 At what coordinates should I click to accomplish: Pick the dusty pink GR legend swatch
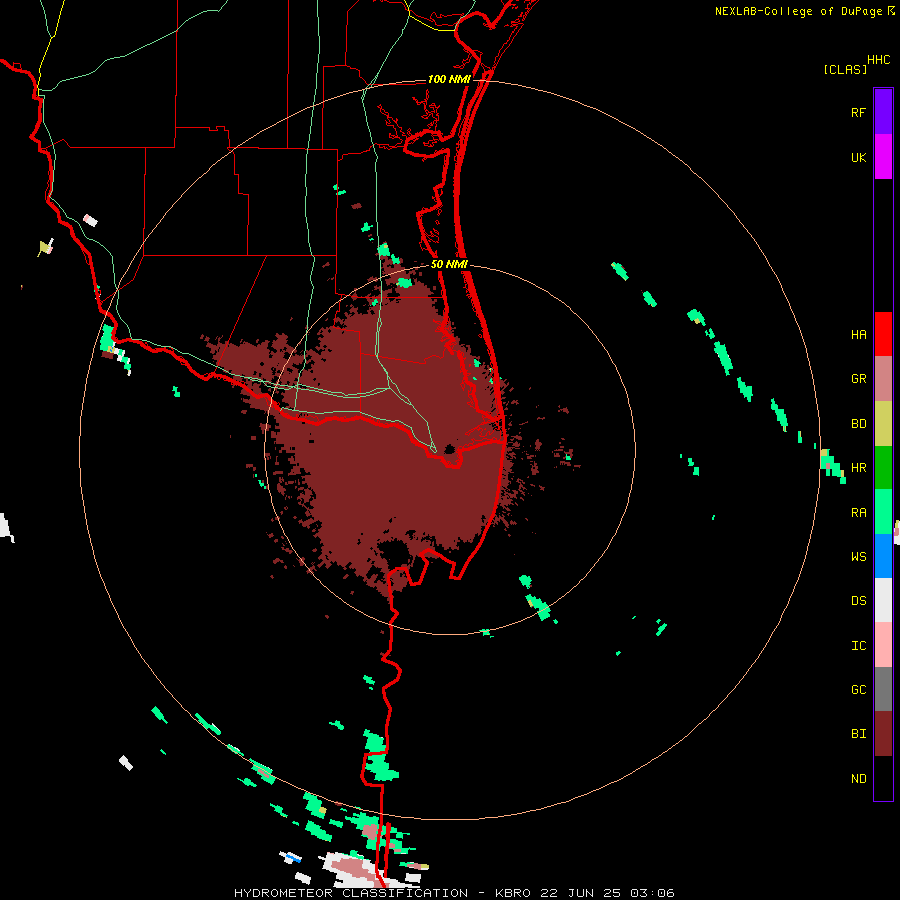[x=883, y=379]
